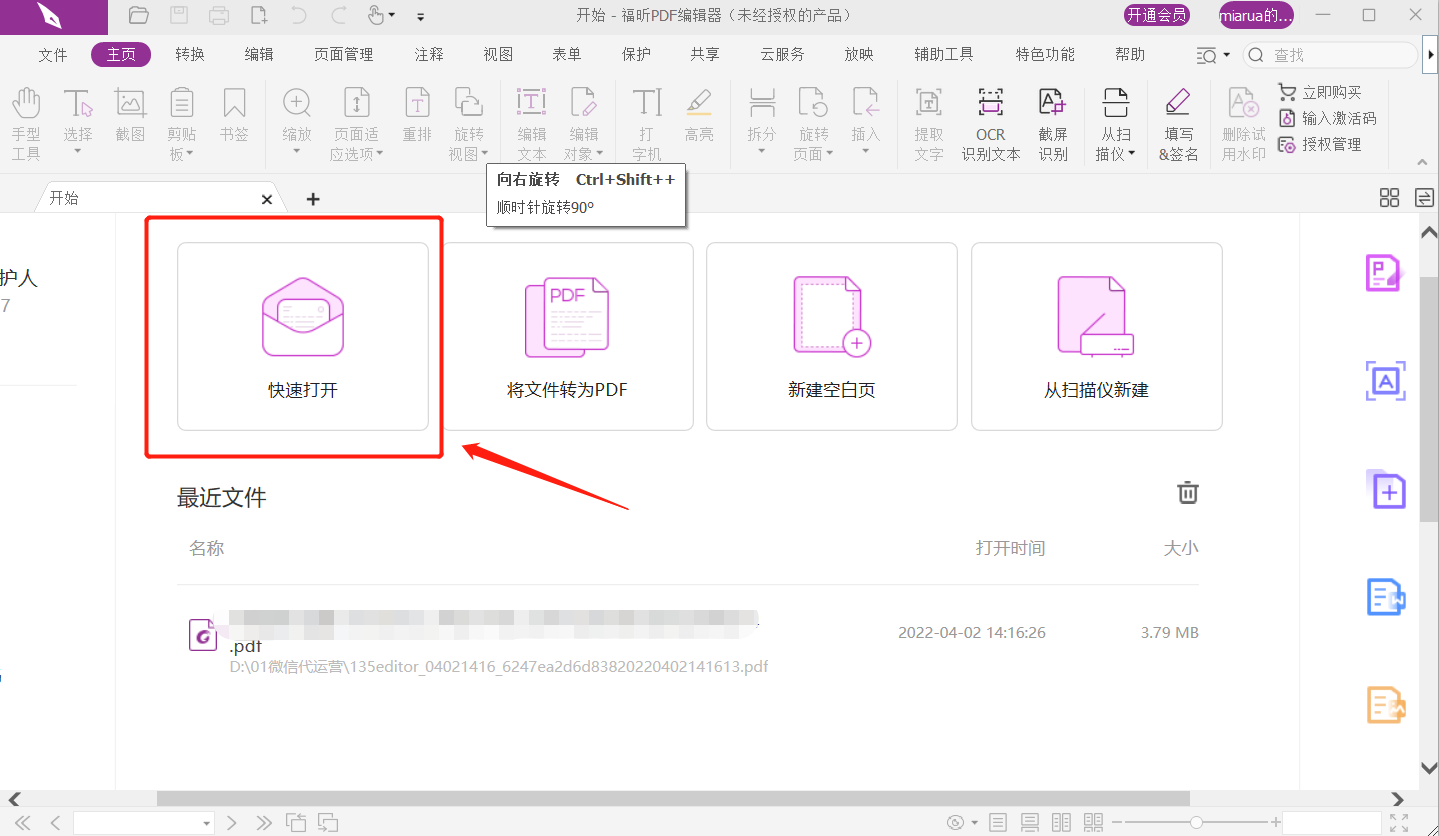Switch to the 转换 ribbon tab

tap(190, 55)
